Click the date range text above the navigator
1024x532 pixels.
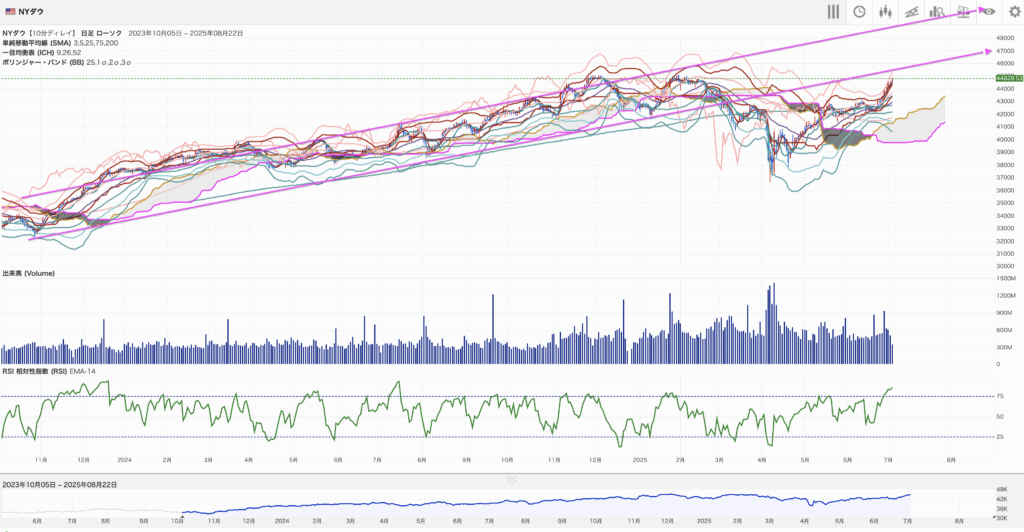tap(59, 484)
